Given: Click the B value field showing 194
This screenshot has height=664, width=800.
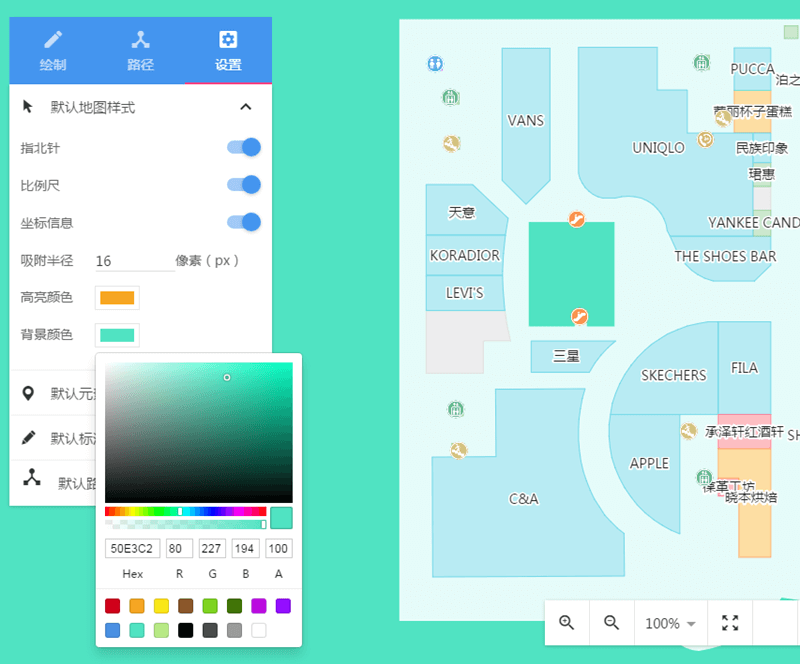Looking at the screenshot, I should (x=245, y=549).
